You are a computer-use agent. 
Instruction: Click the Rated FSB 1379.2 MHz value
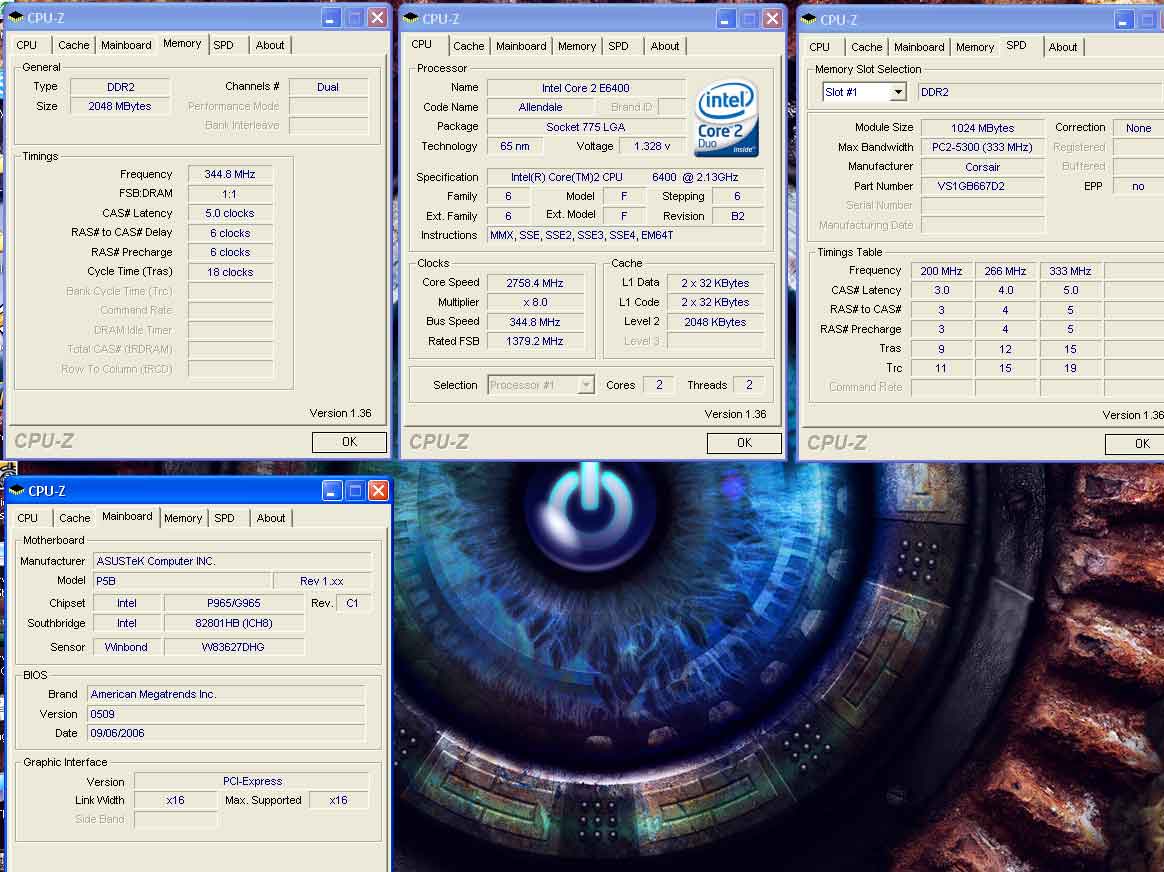point(535,341)
